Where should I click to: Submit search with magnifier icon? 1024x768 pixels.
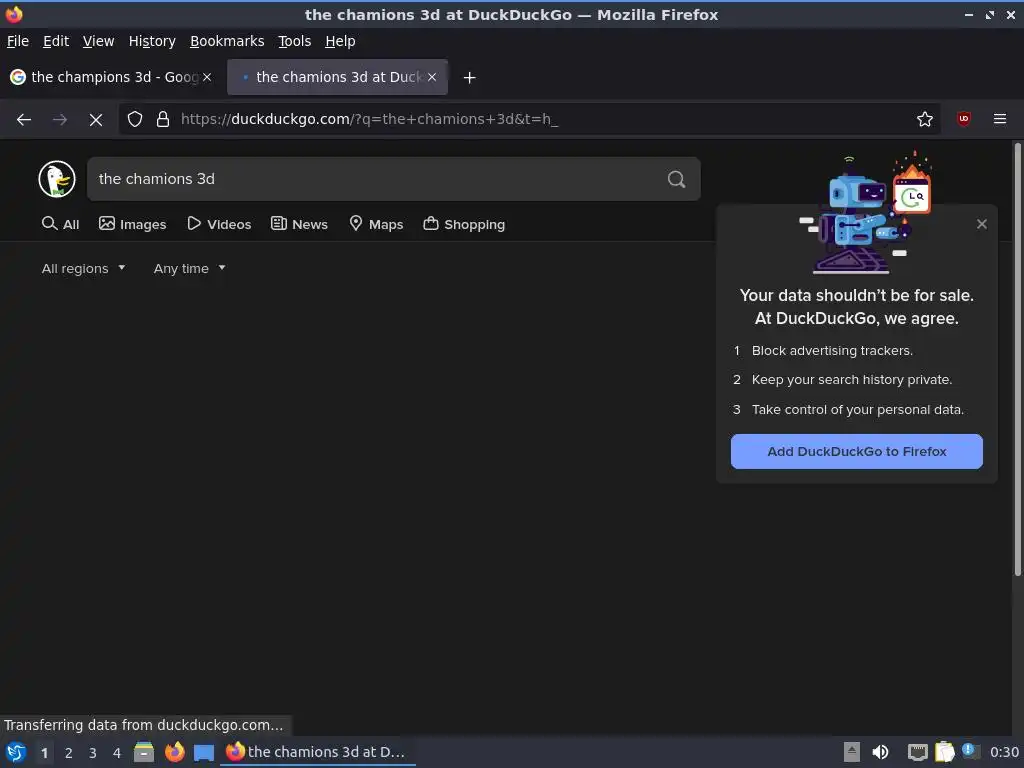[677, 179]
